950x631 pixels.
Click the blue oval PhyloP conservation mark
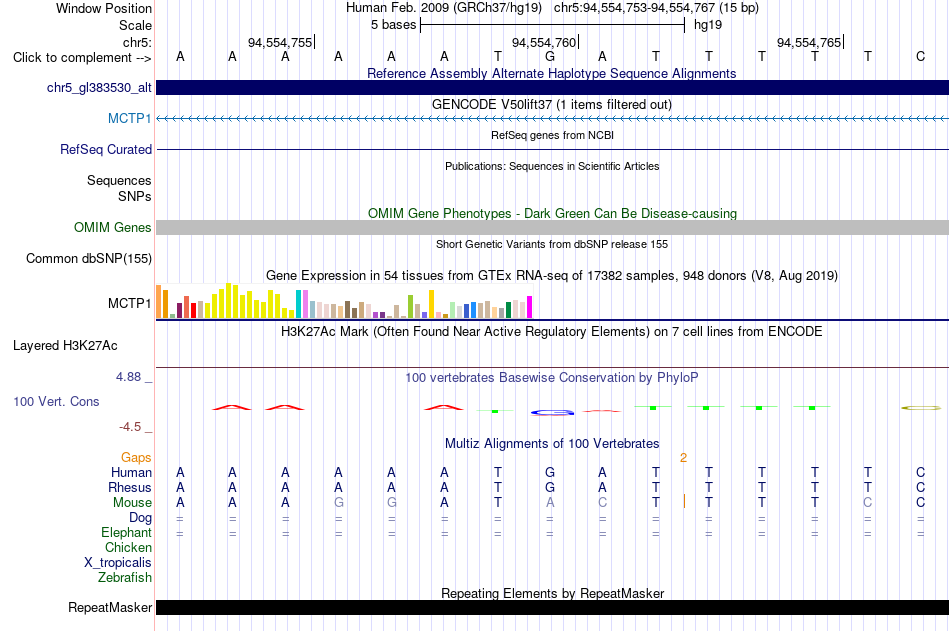click(552, 413)
